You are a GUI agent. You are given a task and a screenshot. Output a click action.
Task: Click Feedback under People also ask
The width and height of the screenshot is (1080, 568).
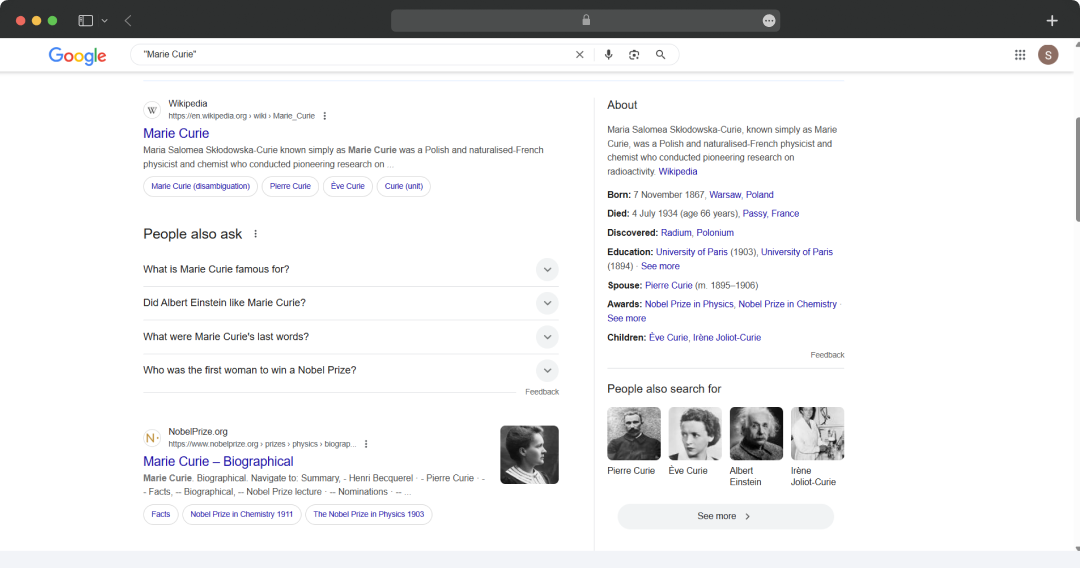click(542, 392)
